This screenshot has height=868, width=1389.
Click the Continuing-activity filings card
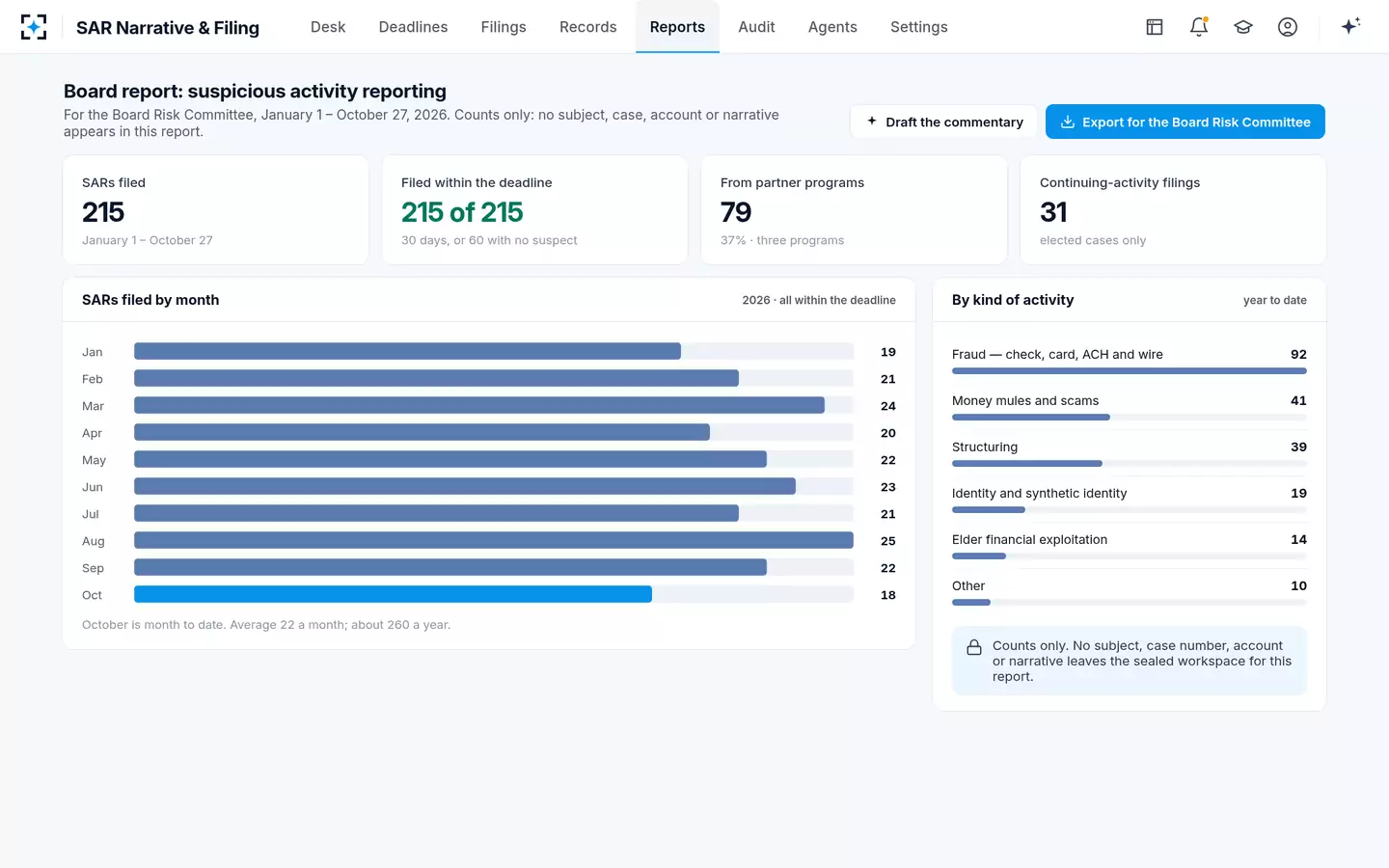pyautogui.click(x=1173, y=210)
